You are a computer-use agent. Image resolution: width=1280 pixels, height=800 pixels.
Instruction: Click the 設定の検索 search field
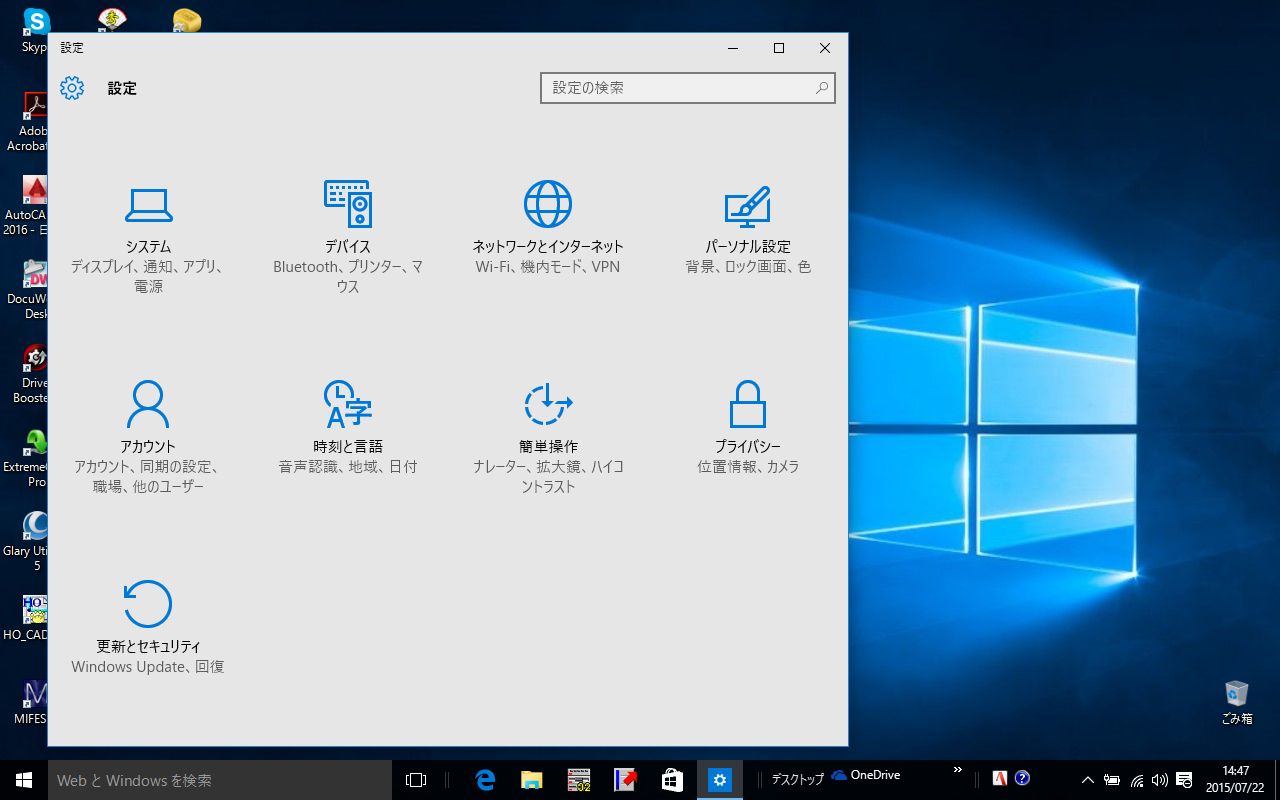pyautogui.click(x=675, y=88)
